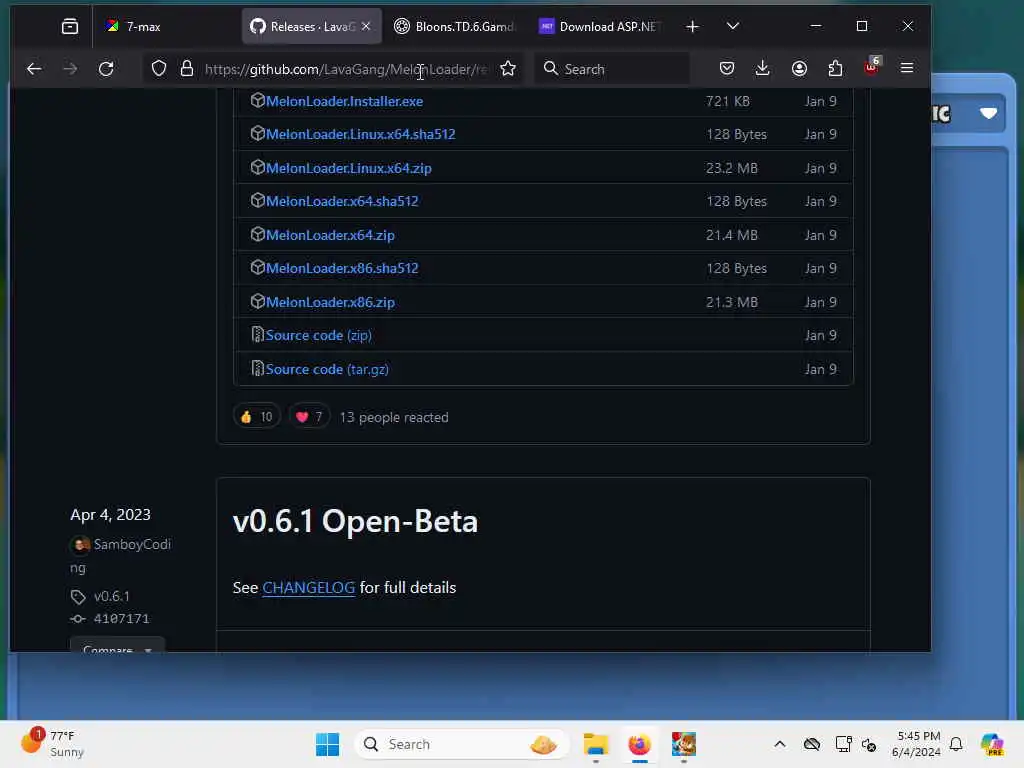Download MelonLoader.x64.zip
1024x768 pixels.
click(330, 235)
